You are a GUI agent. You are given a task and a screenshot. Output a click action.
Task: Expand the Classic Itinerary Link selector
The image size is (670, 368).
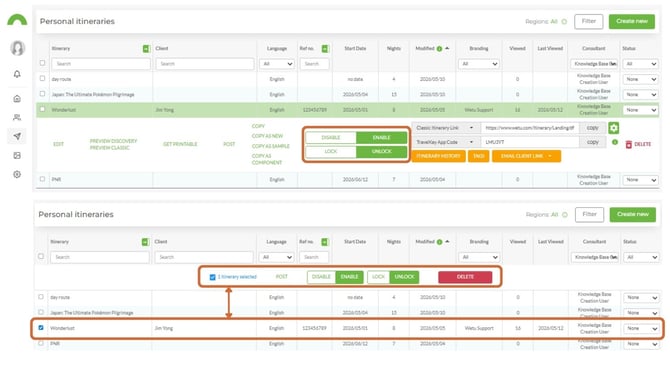[446, 128]
